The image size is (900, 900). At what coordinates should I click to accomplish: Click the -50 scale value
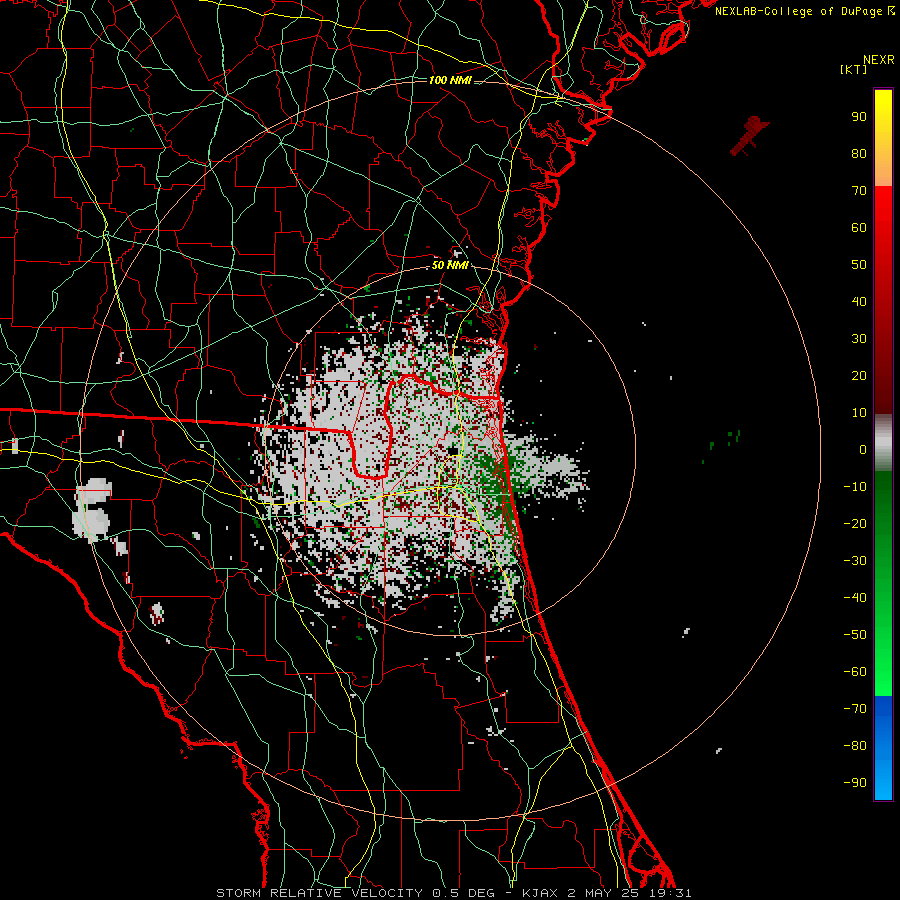(x=855, y=635)
